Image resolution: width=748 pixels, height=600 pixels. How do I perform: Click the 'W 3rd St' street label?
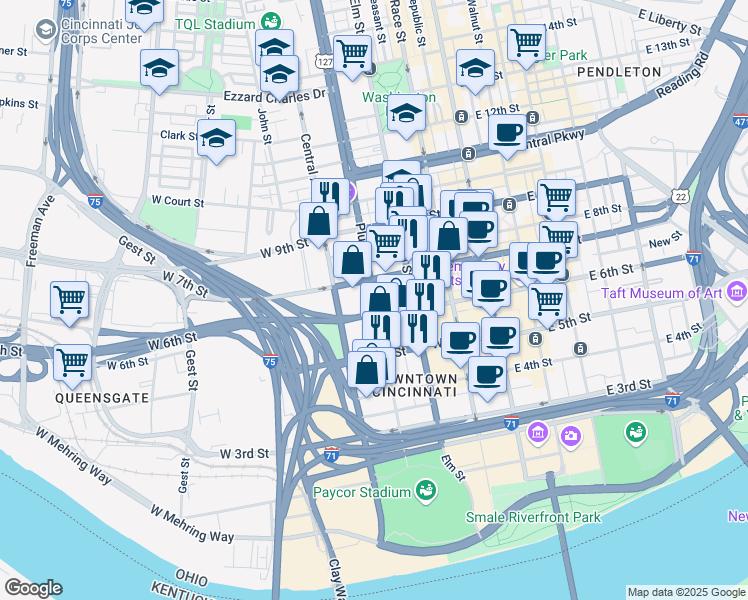click(x=244, y=453)
